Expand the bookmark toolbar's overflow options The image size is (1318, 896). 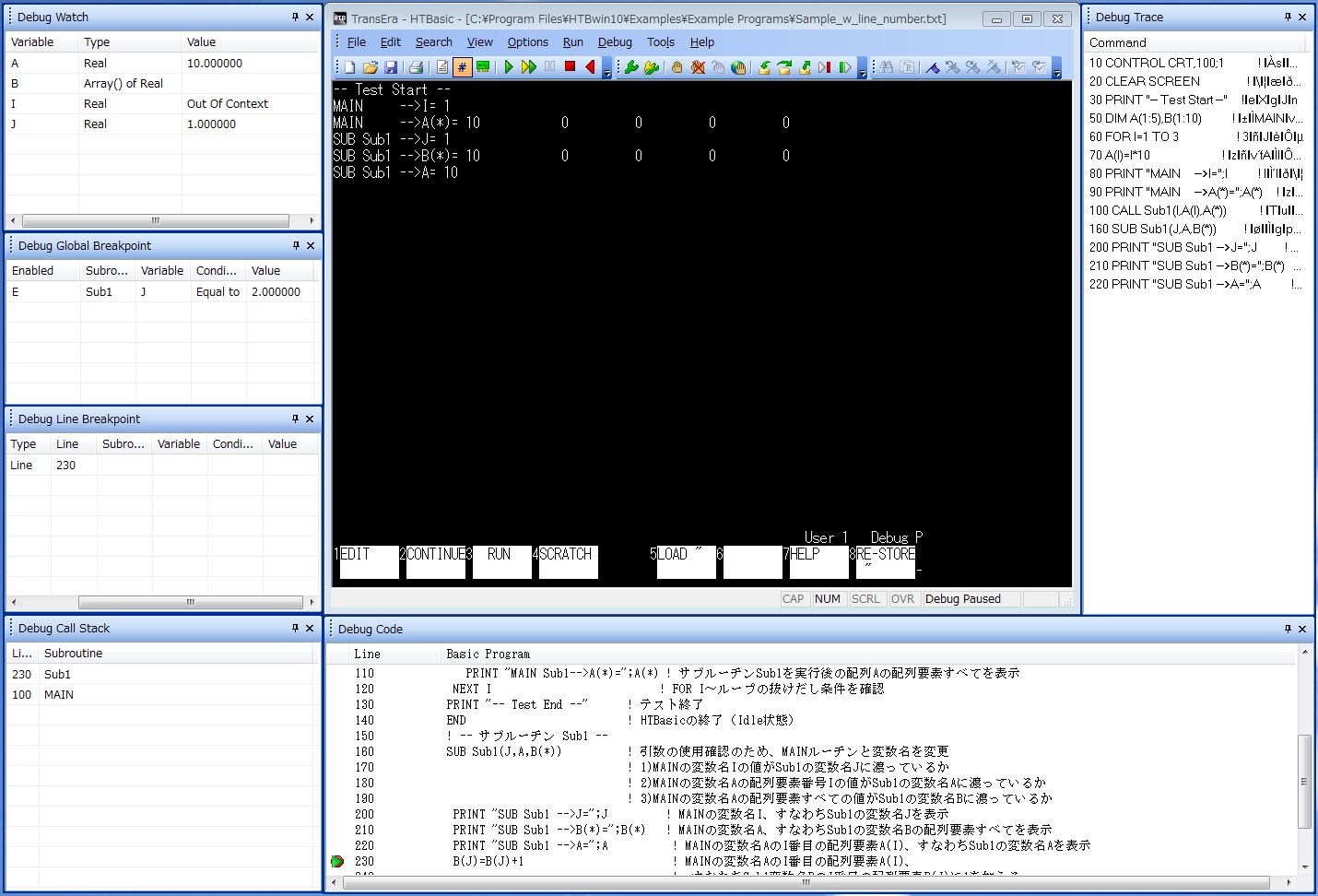(x=1056, y=69)
